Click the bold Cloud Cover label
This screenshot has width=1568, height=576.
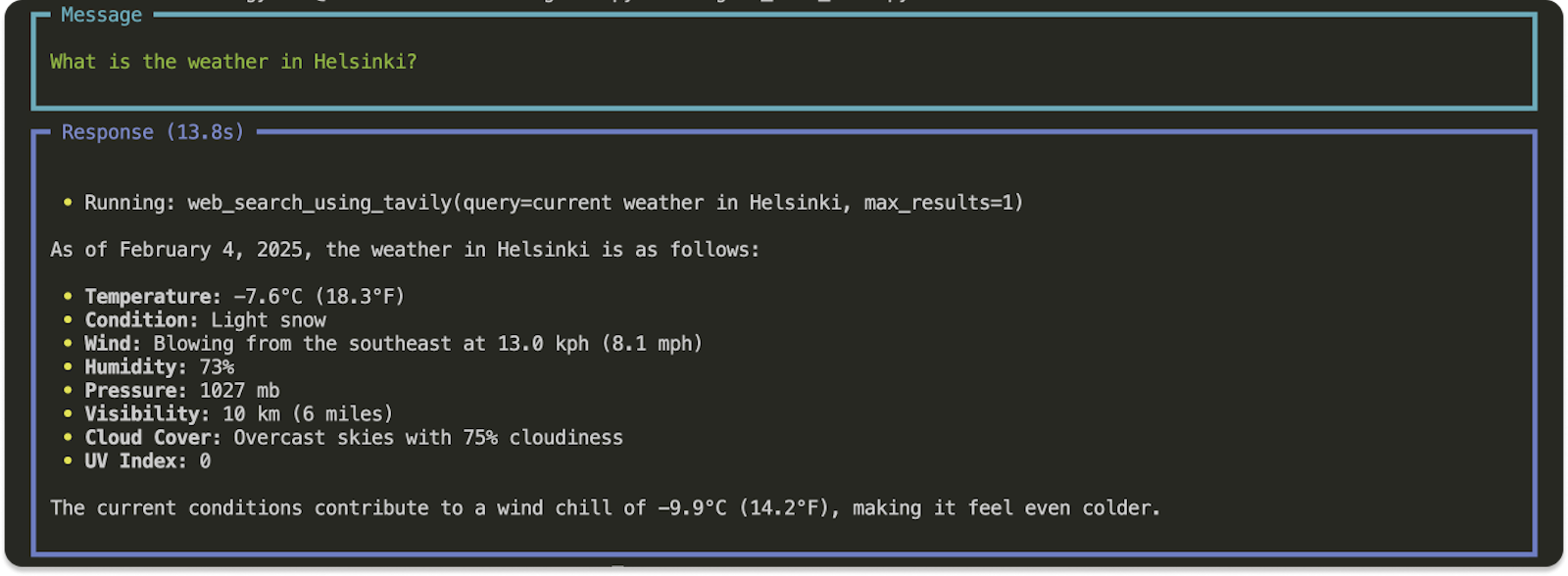[153, 438]
